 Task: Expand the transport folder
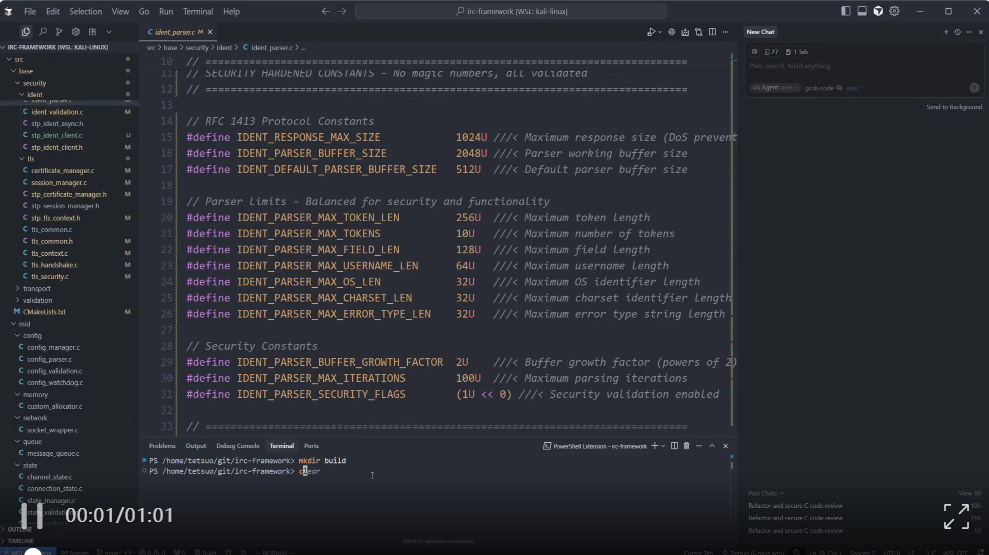click(37, 288)
